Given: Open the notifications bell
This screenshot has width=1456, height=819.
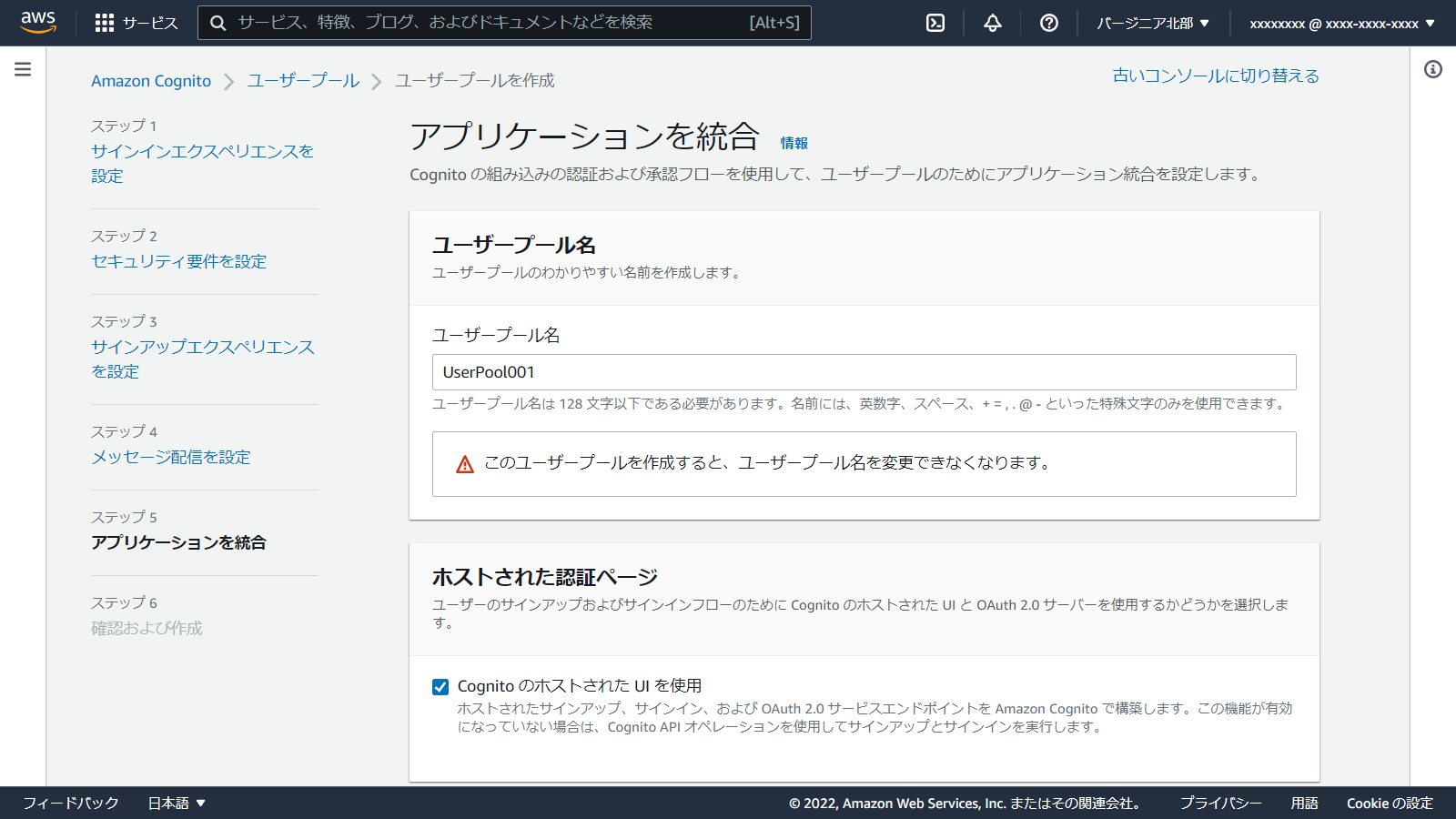Looking at the screenshot, I should tap(991, 23).
